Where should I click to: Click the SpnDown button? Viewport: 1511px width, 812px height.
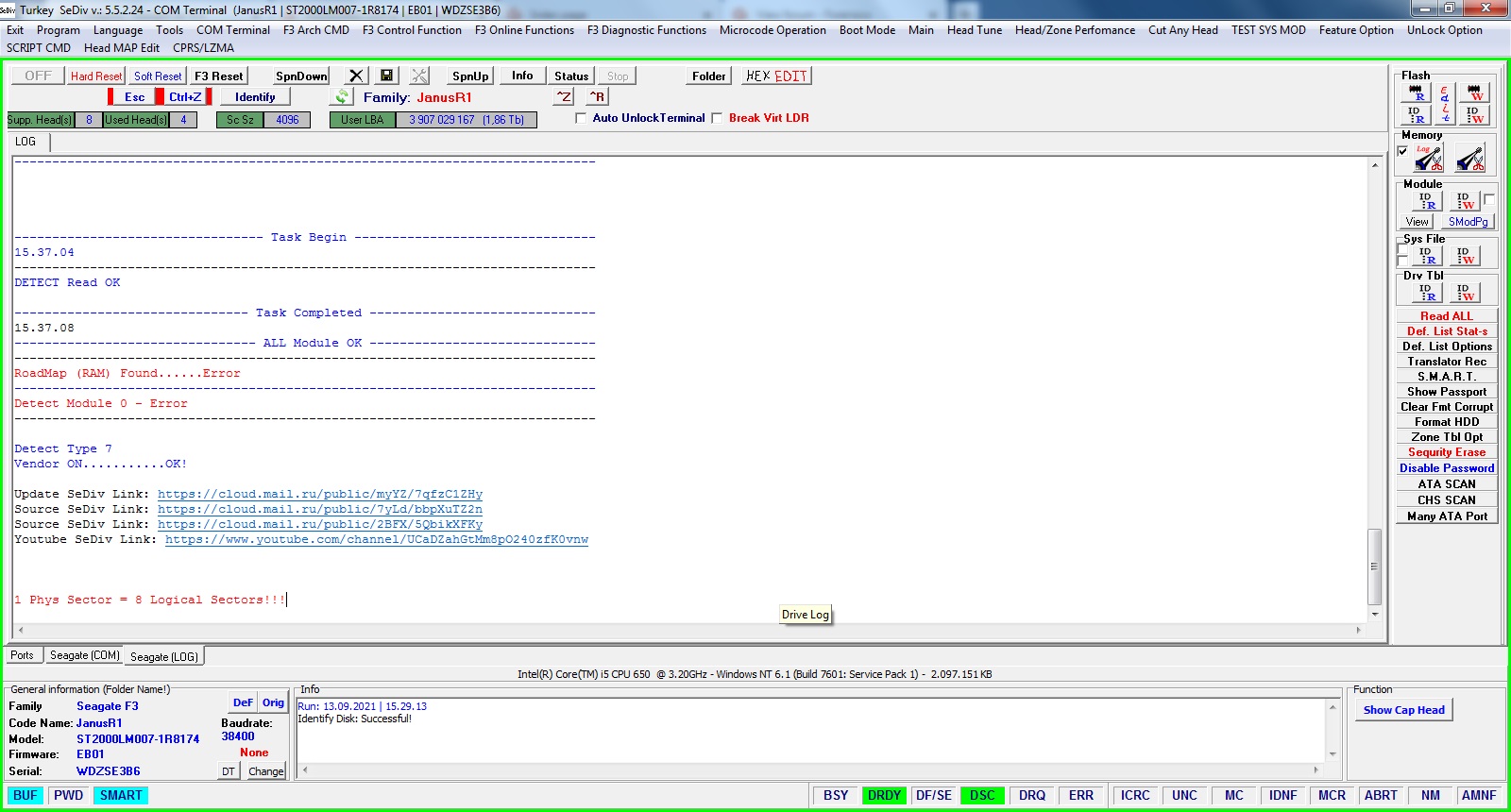301,76
